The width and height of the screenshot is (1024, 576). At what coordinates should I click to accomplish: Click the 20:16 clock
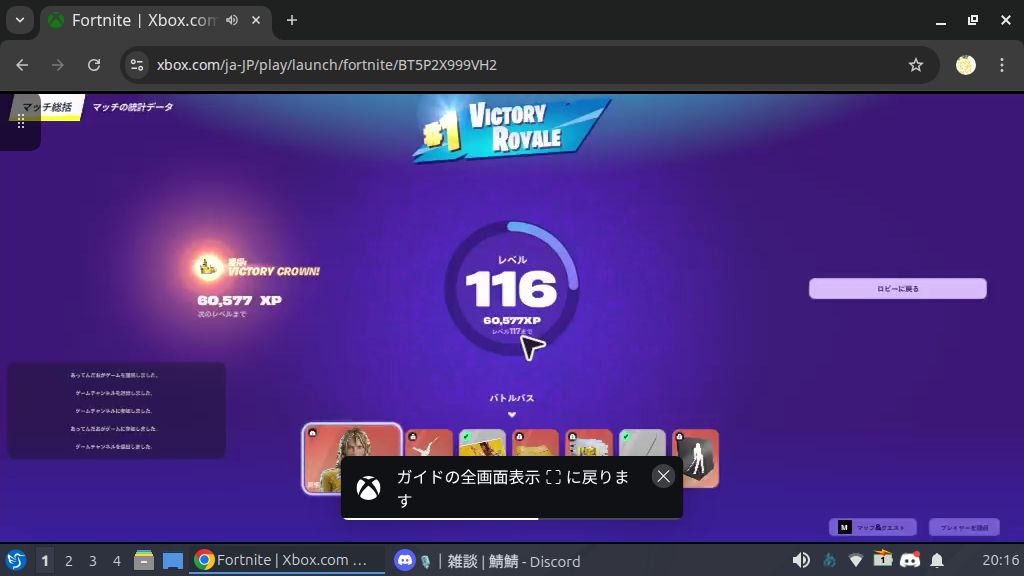(1000, 560)
